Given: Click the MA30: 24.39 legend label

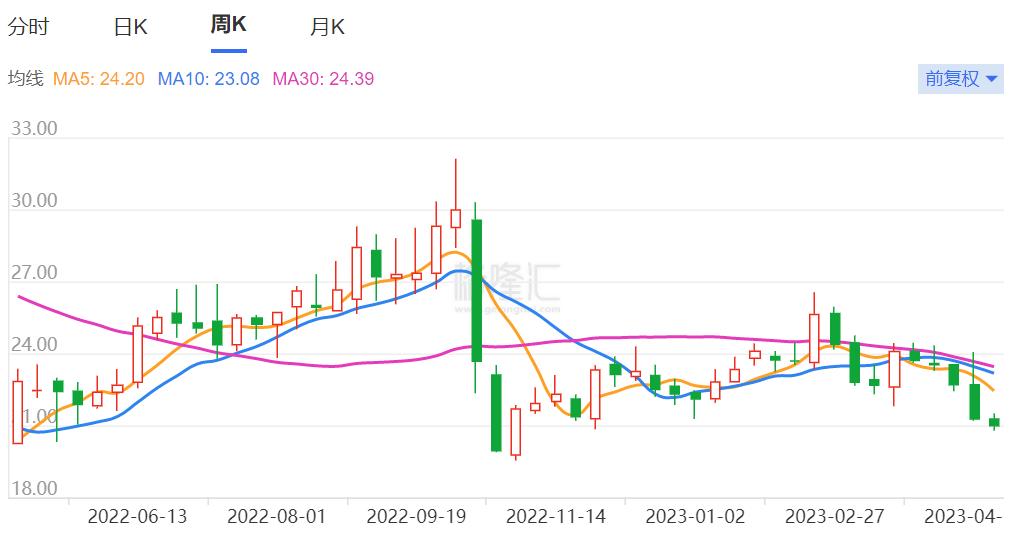Looking at the screenshot, I should [323, 79].
